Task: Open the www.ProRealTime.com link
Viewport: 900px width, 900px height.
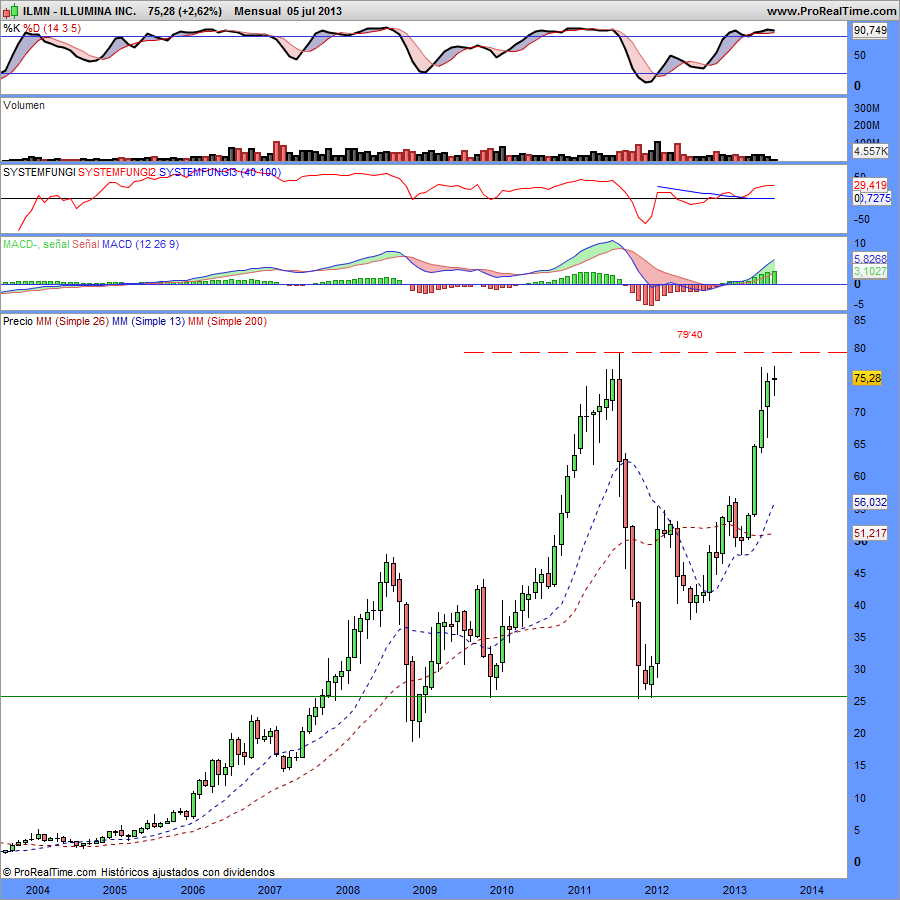Action: click(831, 11)
